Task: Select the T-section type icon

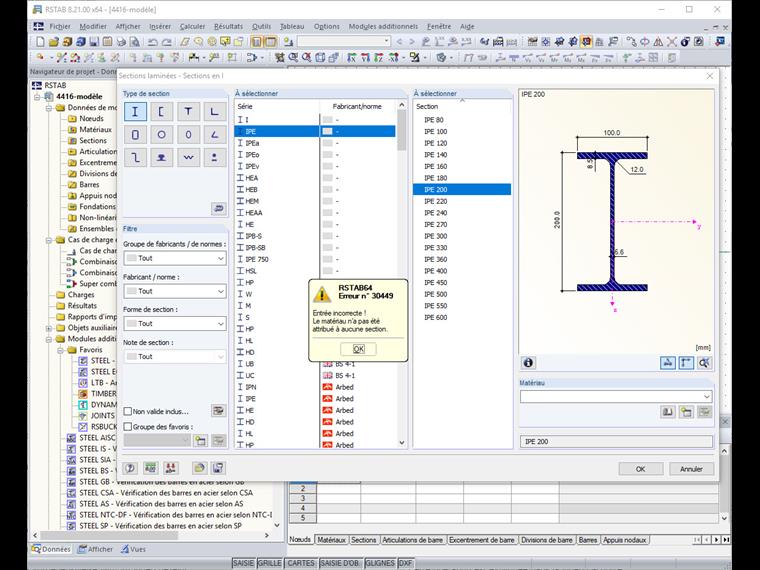Action: click(x=188, y=112)
